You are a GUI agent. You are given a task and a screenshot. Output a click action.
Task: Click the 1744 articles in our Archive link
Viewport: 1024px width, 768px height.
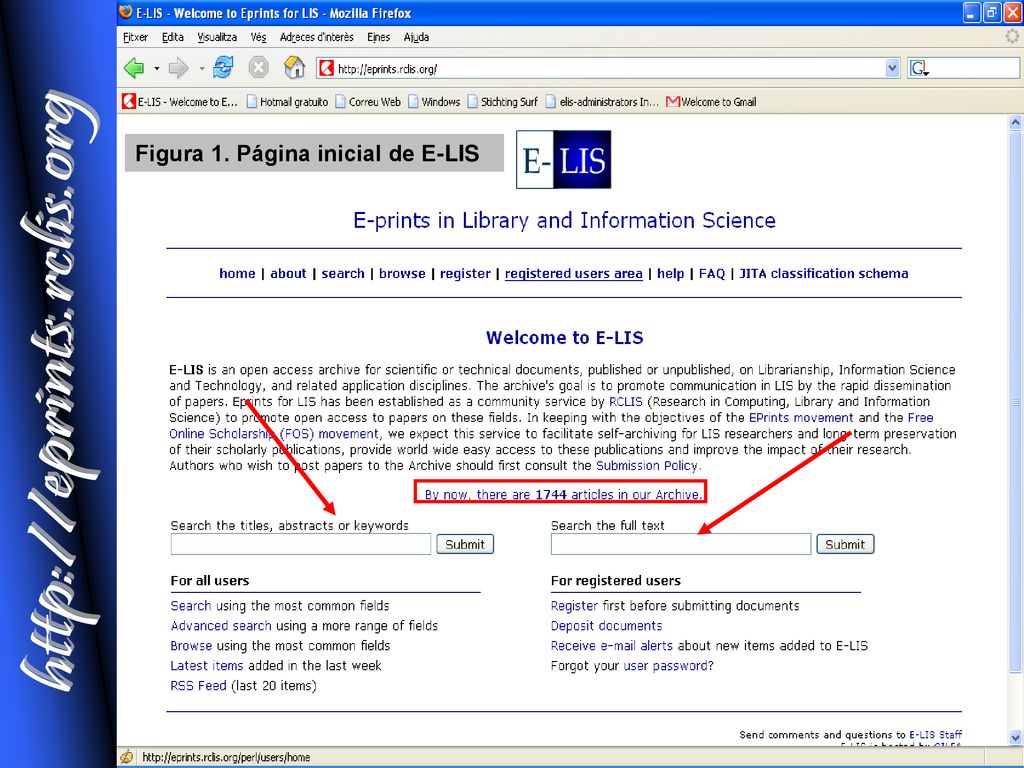tap(563, 494)
